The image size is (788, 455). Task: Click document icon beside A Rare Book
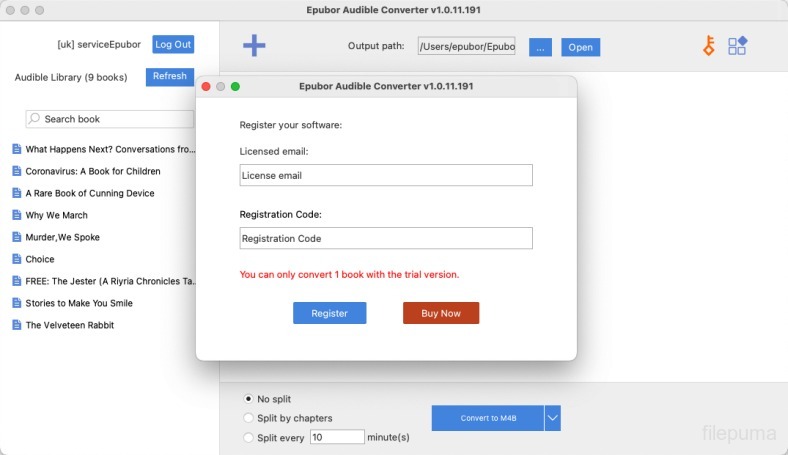(x=17, y=193)
